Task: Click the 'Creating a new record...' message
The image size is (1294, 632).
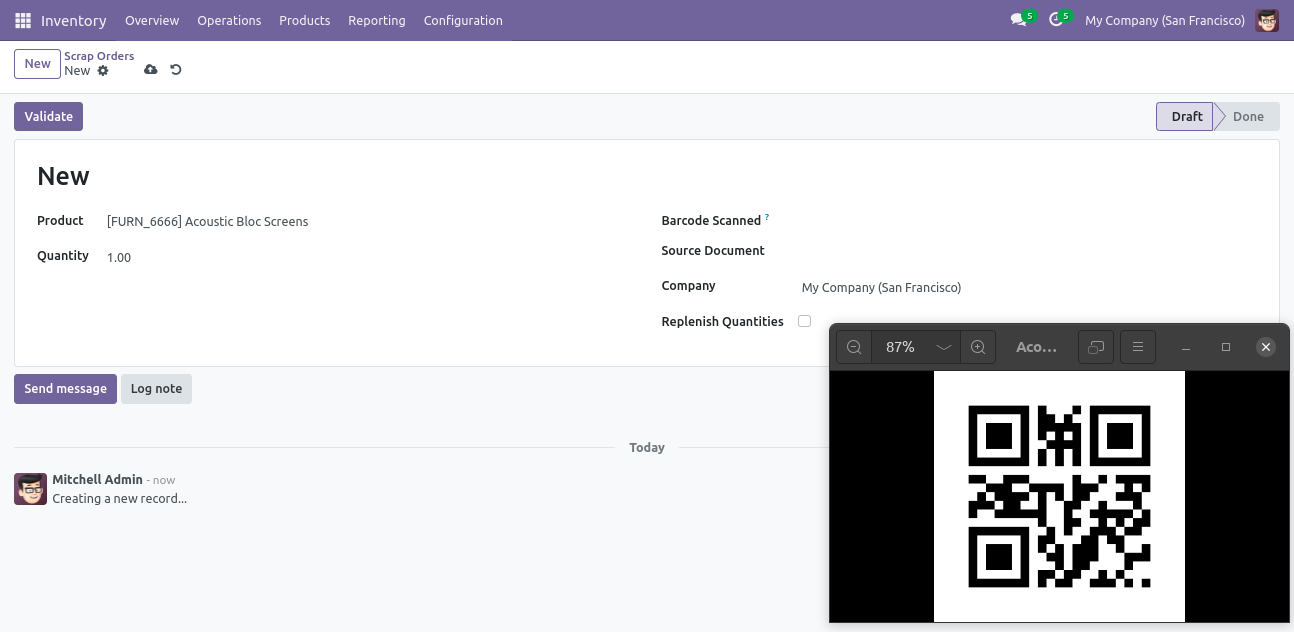Action: point(119,498)
